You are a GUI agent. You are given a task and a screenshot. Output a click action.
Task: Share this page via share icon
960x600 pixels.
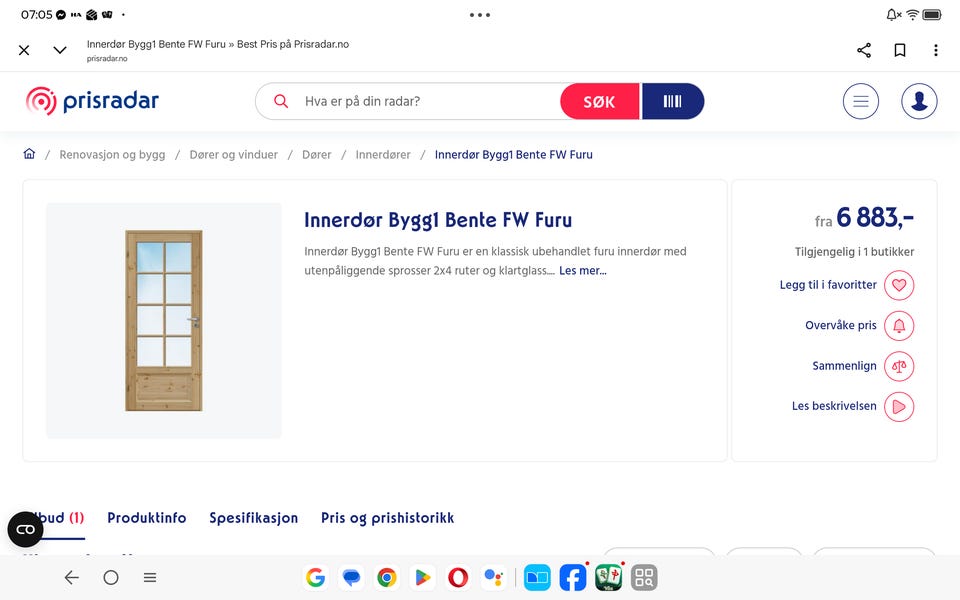[x=864, y=50]
